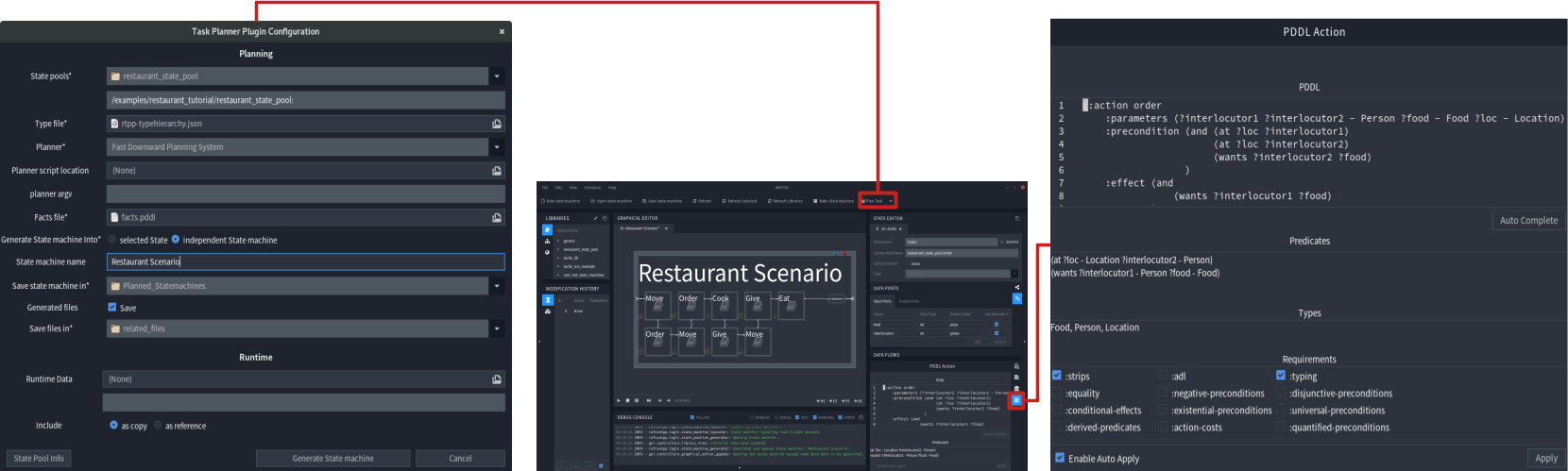Start execution with the play button
Viewport: 1568px width, 471px height.
[619, 400]
